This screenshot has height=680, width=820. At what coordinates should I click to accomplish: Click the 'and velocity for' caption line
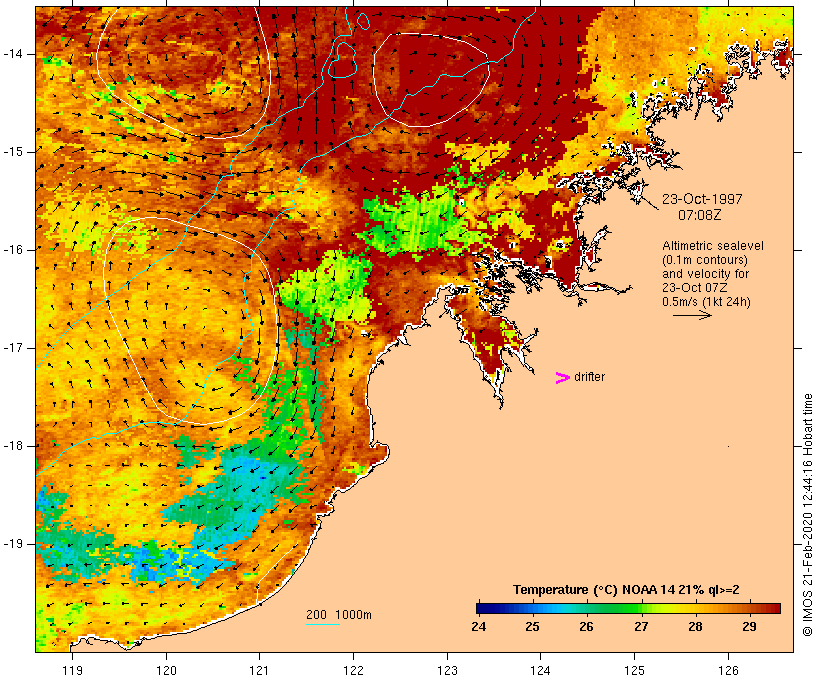[705, 274]
